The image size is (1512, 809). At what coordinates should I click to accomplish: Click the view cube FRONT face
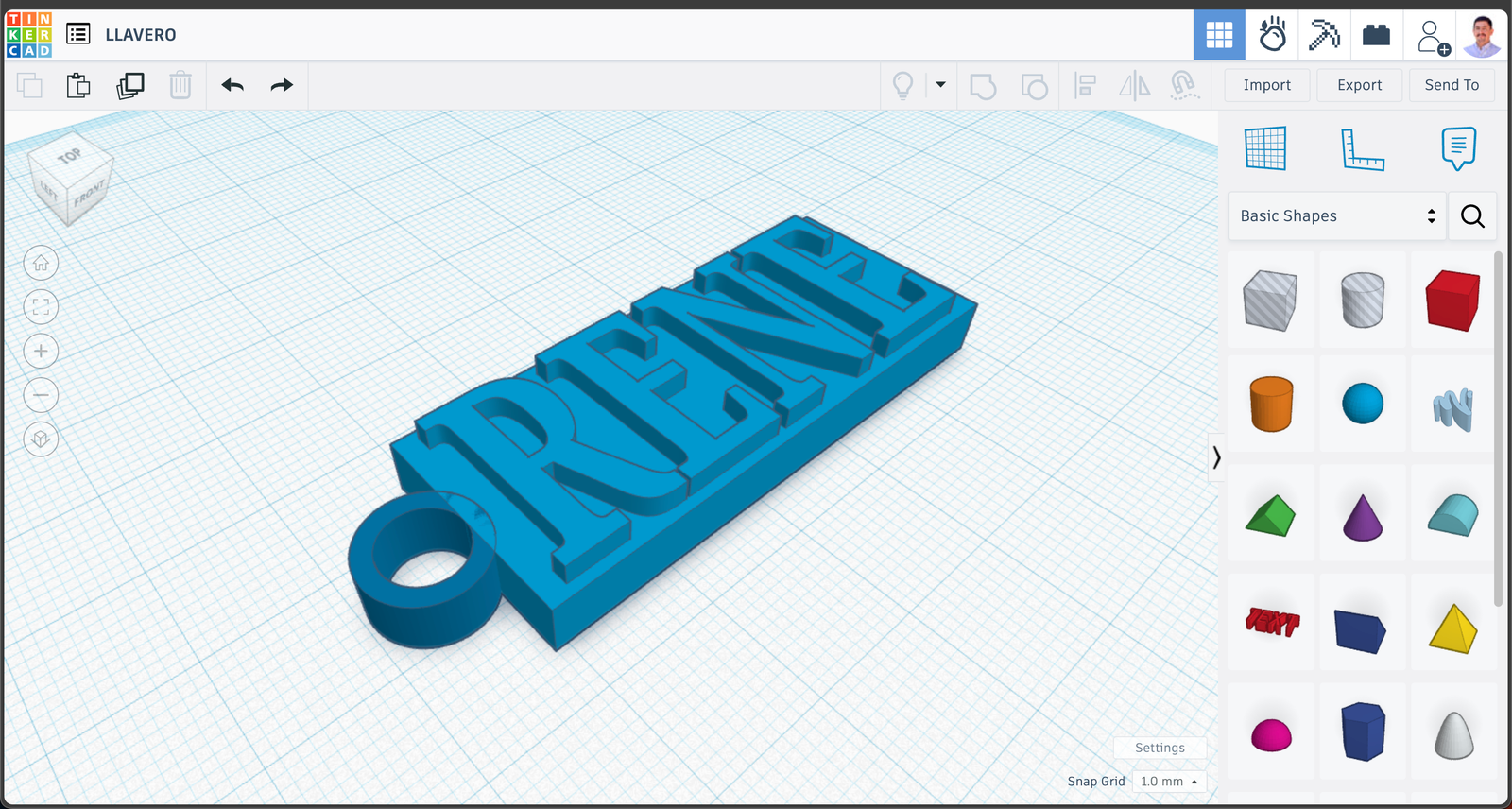pyautogui.click(x=89, y=195)
